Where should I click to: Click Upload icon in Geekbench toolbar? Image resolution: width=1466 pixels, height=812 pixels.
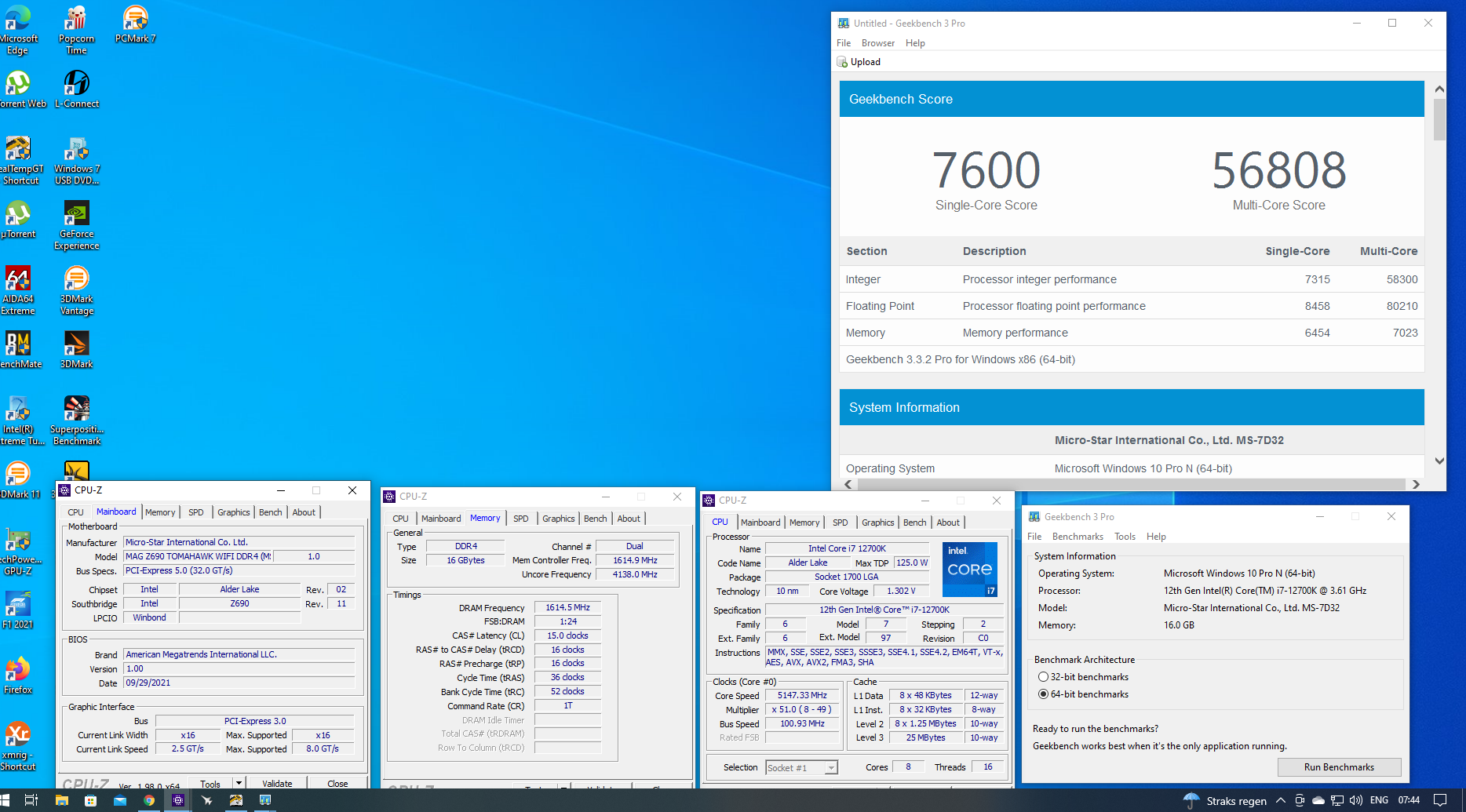pyautogui.click(x=842, y=62)
